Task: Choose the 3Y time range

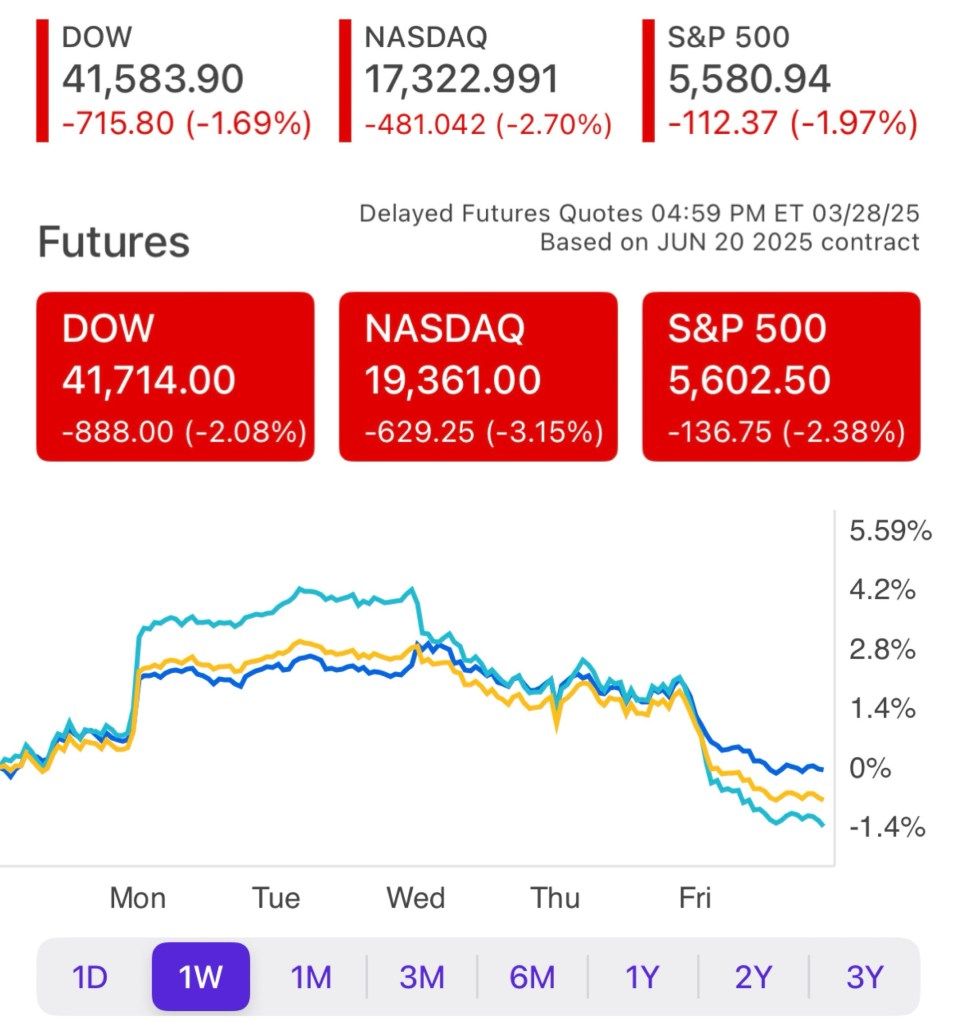Action: [x=863, y=976]
